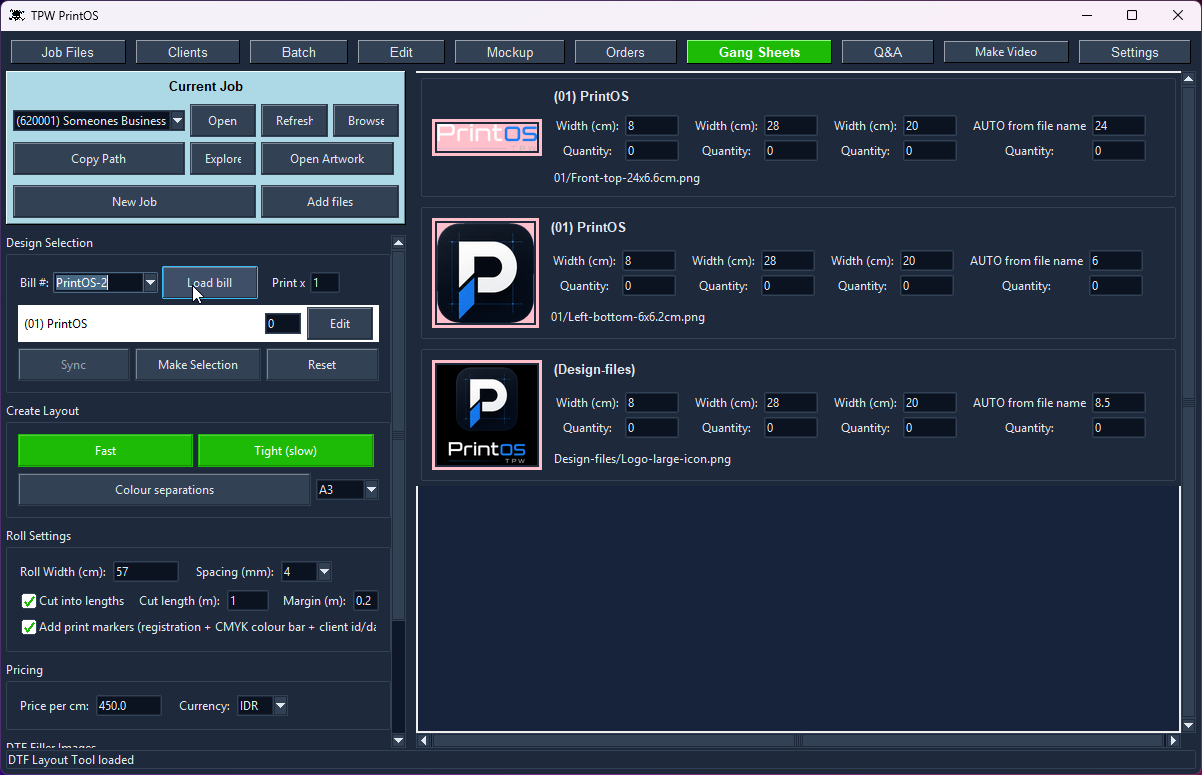Click the gang sheet list scroll up arrow
Image resolution: width=1202 pixels, height=775 pixels.
(x=1189, y=79)
